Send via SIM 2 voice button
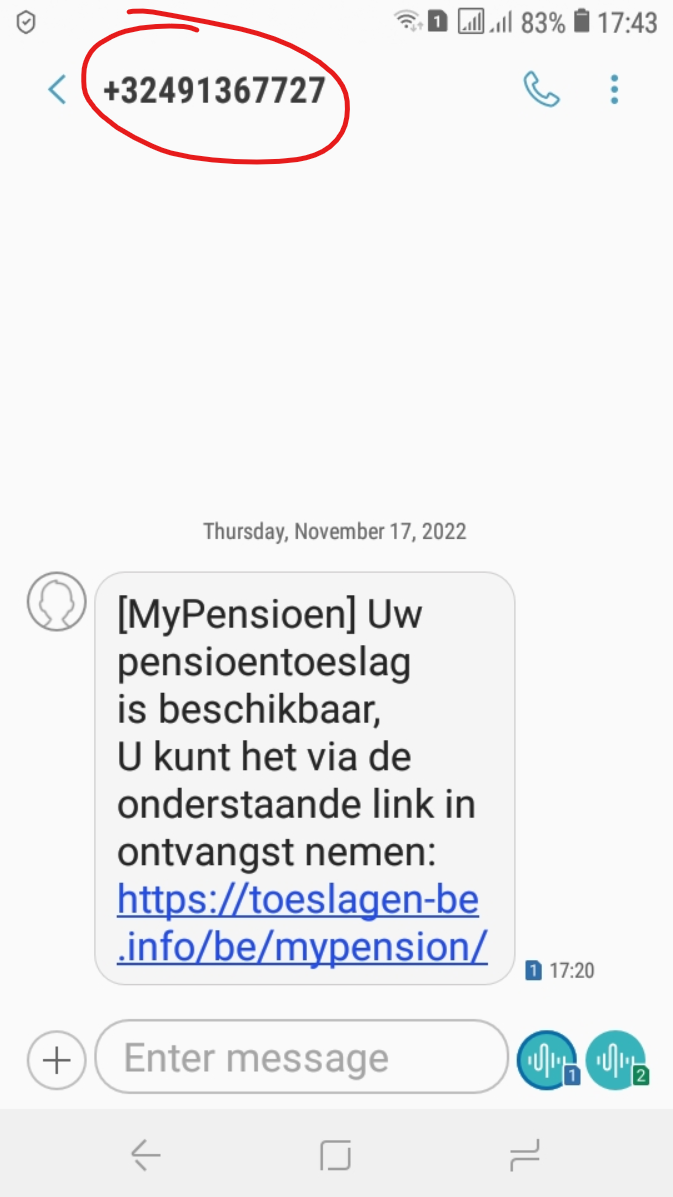The width and height of the screenshot is (673, 1197). click(616, 1060)
